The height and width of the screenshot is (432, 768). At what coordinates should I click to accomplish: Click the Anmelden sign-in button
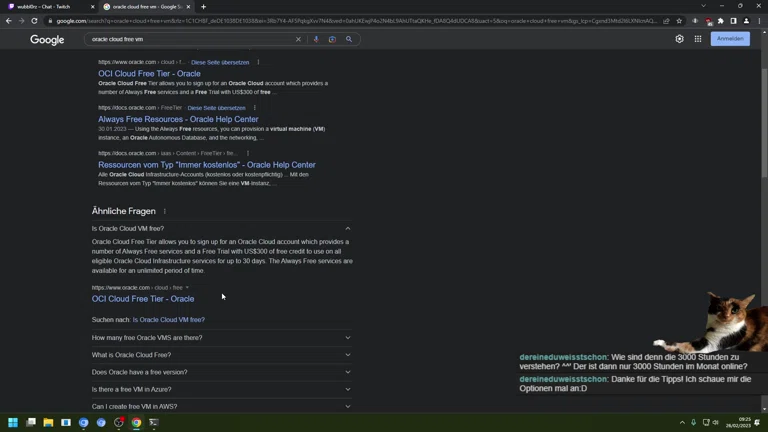coord(730,39)
